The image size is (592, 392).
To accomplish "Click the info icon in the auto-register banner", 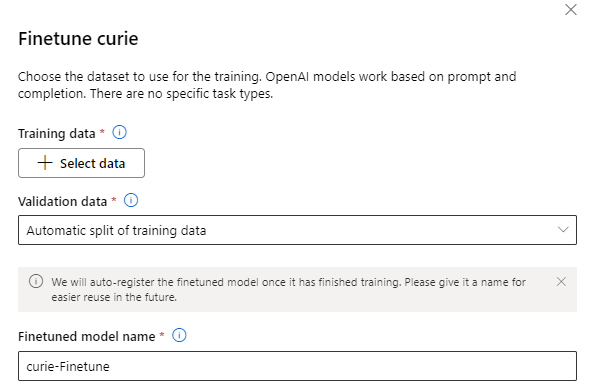I will 36,281.
